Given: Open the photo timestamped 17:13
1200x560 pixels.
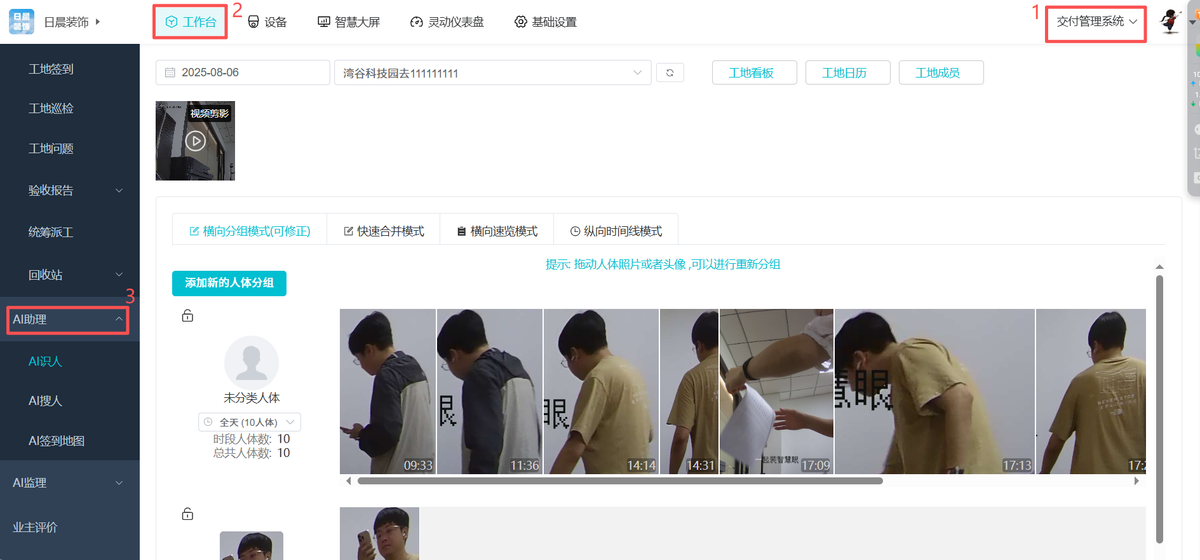Looking at the screenshot, I should click(935, 391).
